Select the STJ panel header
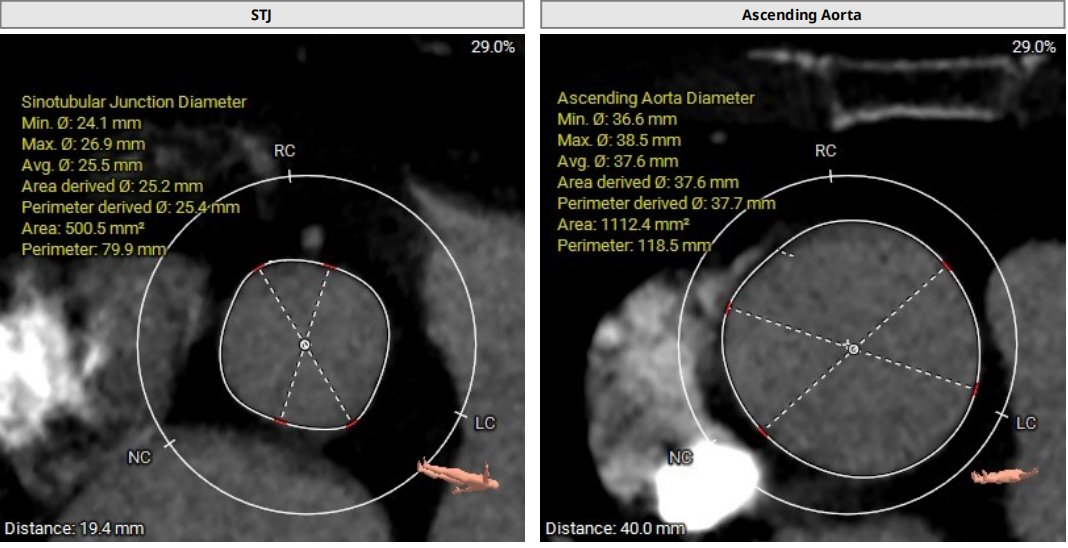Image resolution: width=1068 pixels, height=548 pixels. click(262, 14)
